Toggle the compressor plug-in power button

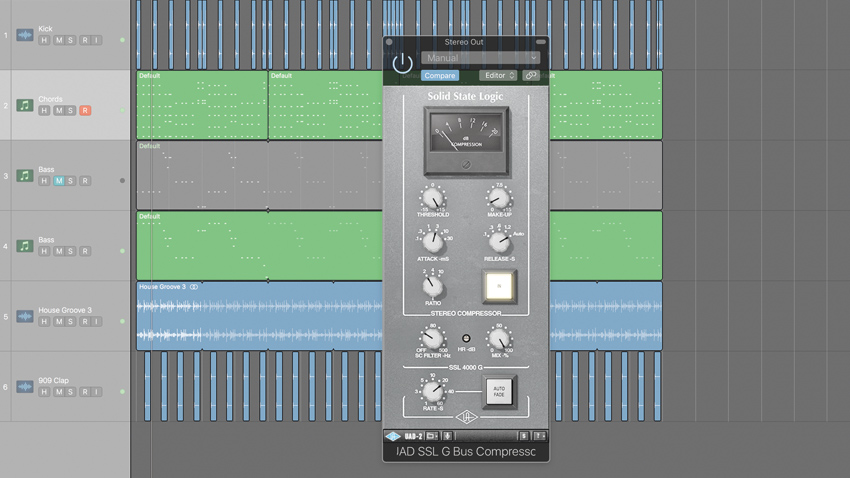(403, 64)
